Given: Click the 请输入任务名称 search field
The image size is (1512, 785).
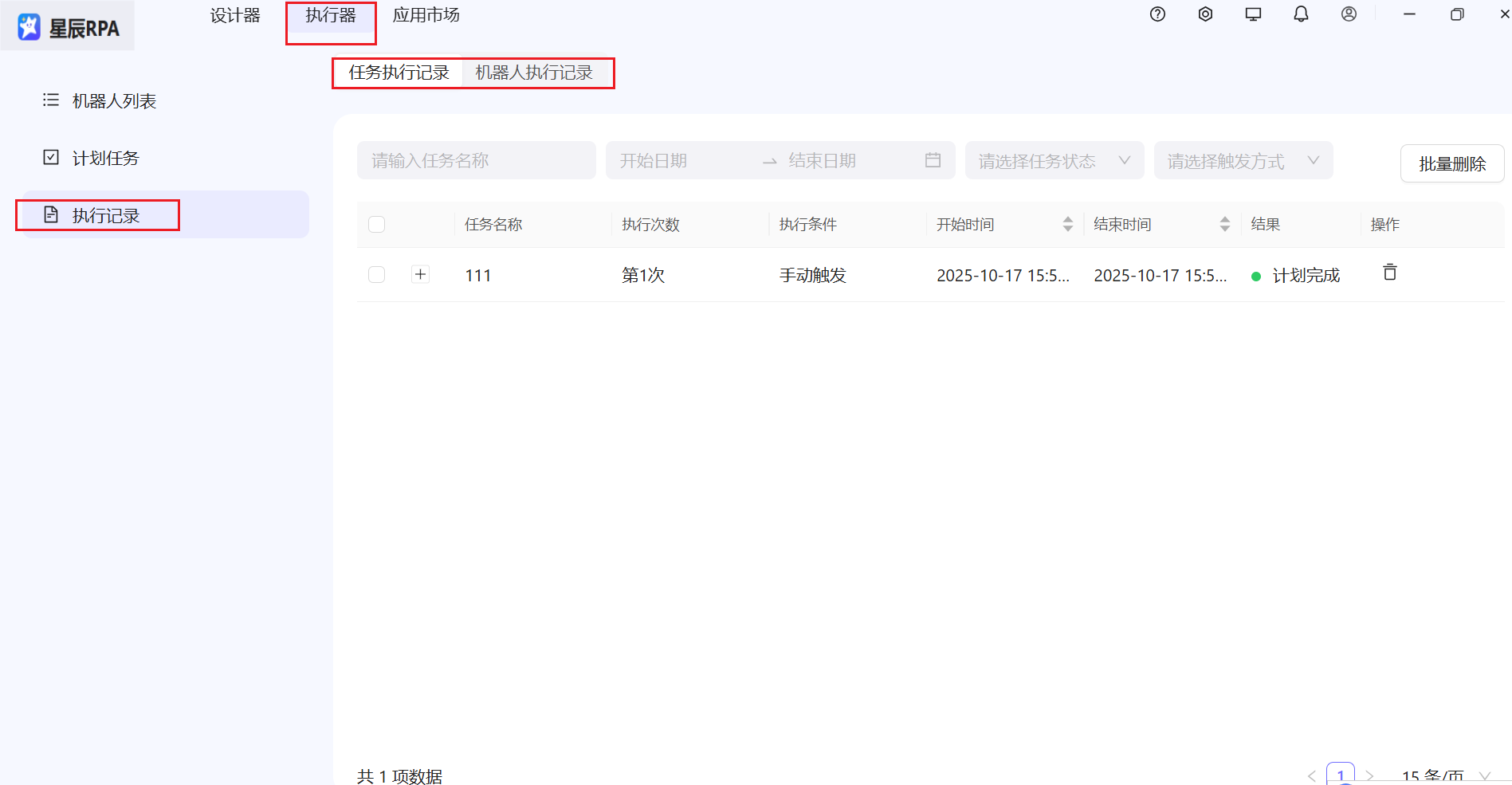Looking at the screenshot, I should point(476,161).
